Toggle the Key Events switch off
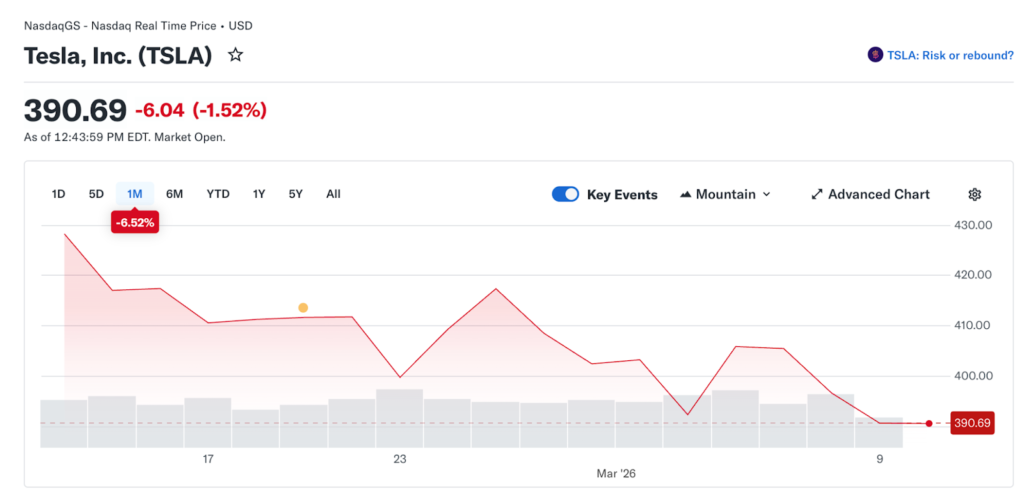1024x499 pixels. coord(565,194)
